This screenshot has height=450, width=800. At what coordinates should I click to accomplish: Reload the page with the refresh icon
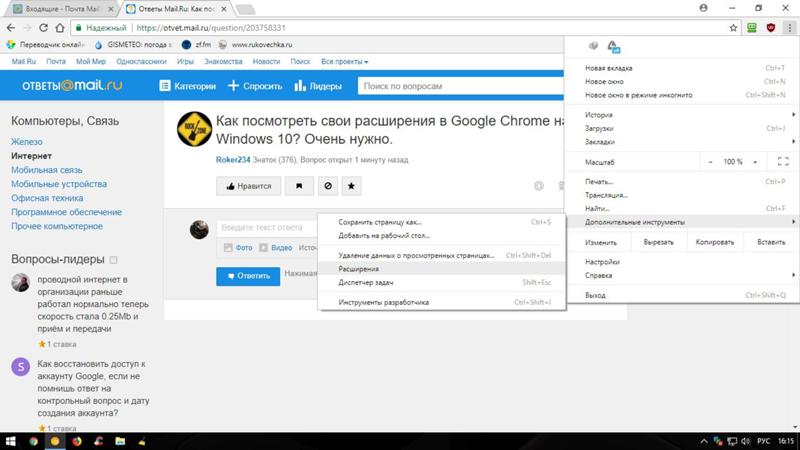click(x=43, y=28)
